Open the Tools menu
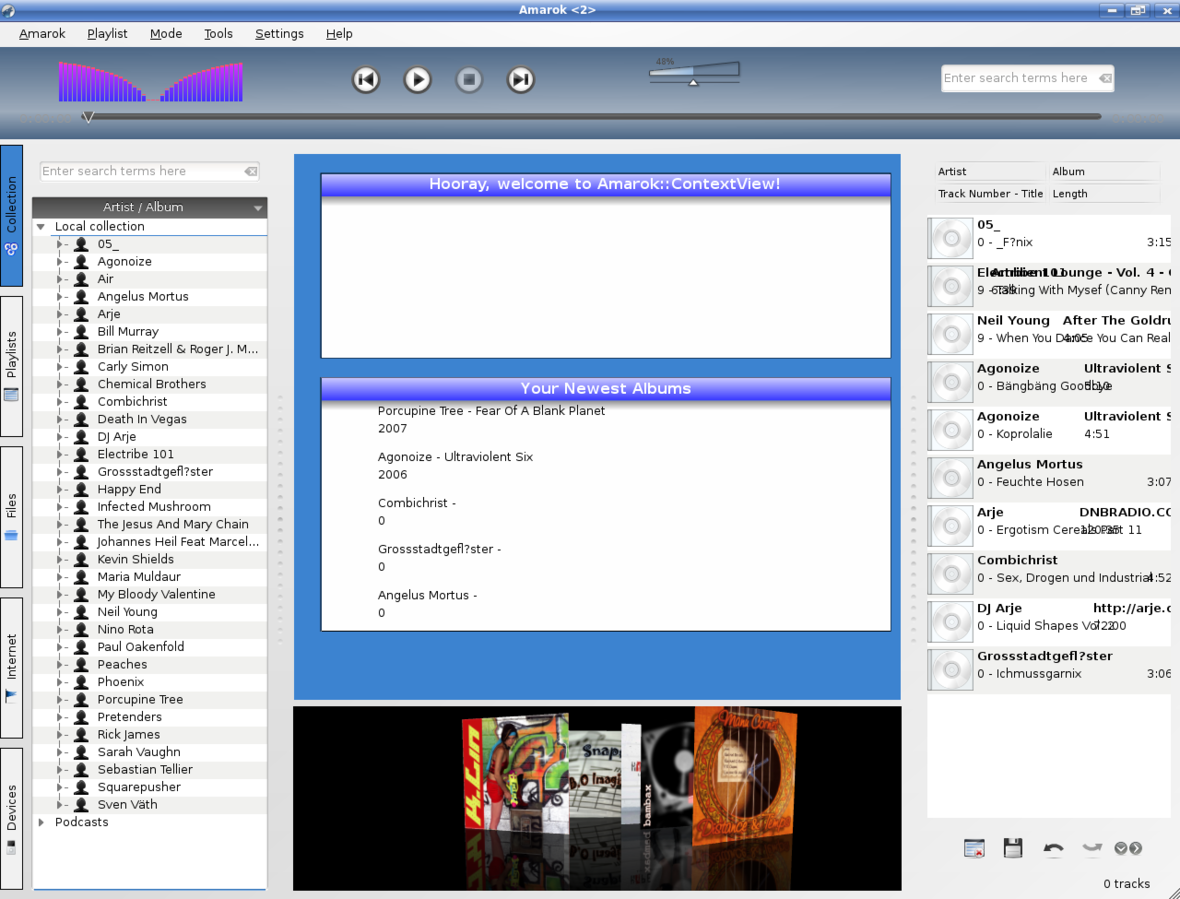This screenshot has height=899, width=1180. [218, 33]
